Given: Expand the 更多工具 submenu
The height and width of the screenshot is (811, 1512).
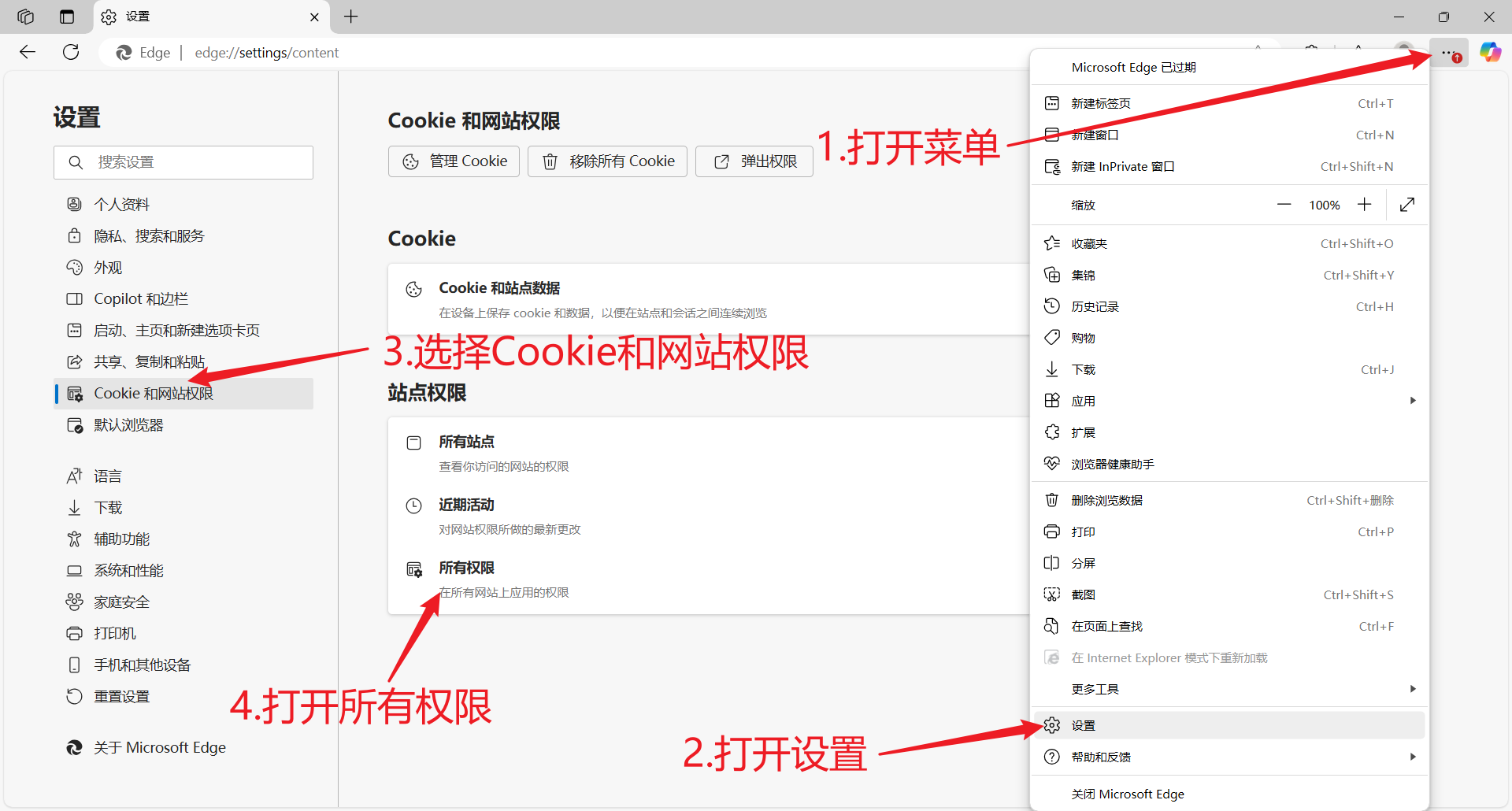Looking at the screenshot, I should (x=1412, y=688).
